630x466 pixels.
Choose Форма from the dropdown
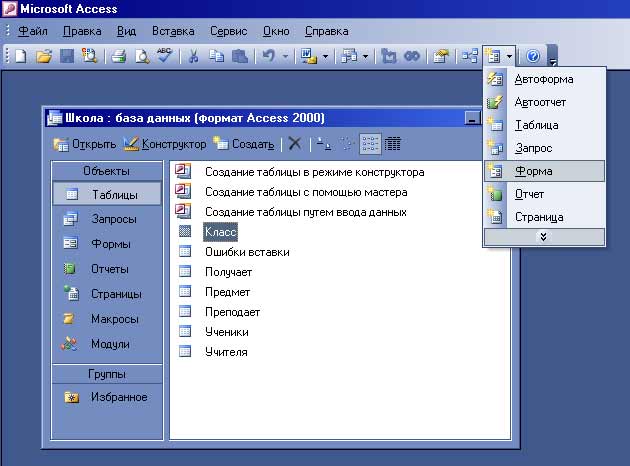(544, 171)
